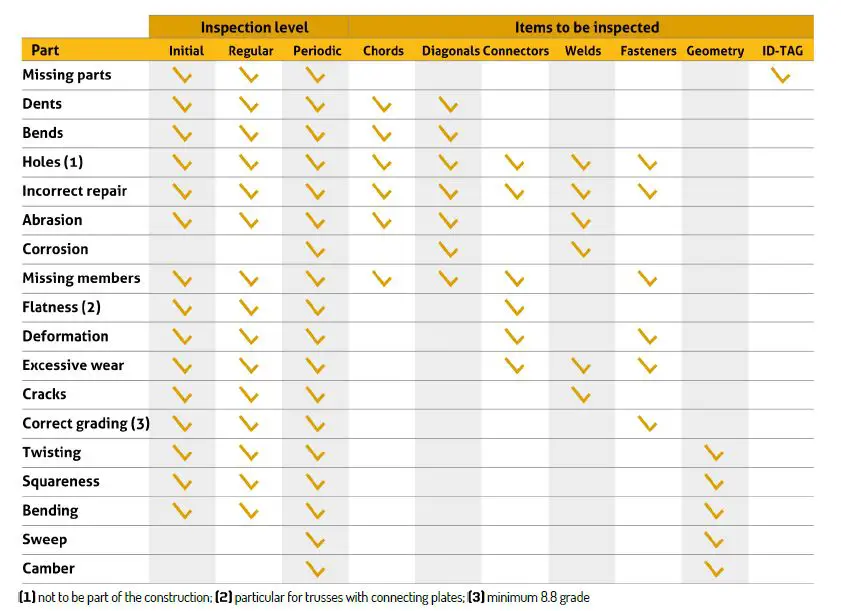Screen dimensions: 841x611
Task: Click the Connectors checkmark in Flatness row
Action: coord(515,308)
